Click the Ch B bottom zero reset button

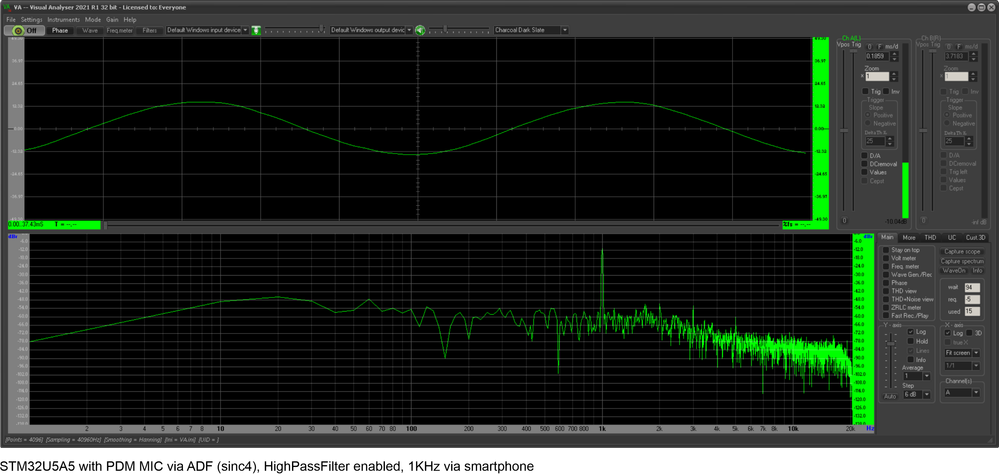point(923,220)
